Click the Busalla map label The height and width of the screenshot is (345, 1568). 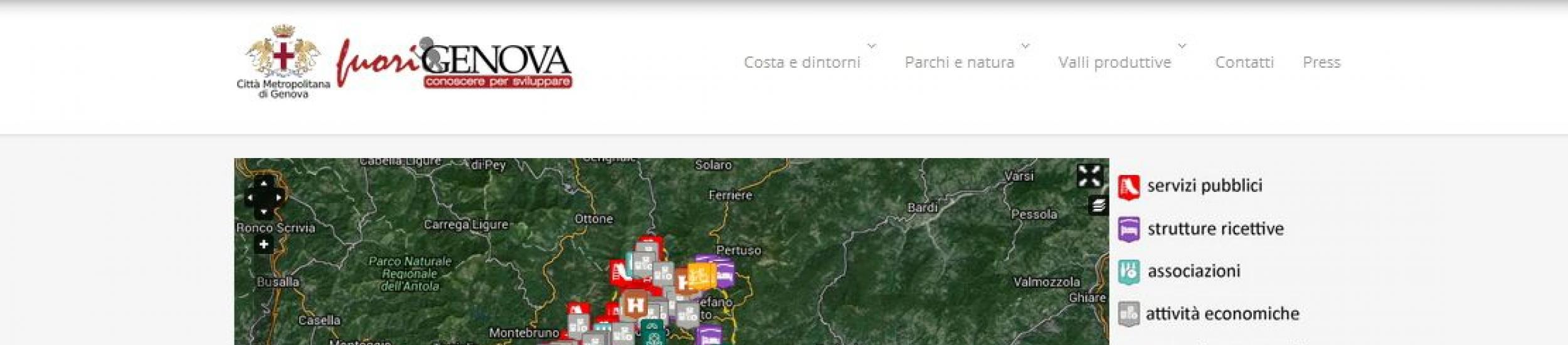click(277, 282)
